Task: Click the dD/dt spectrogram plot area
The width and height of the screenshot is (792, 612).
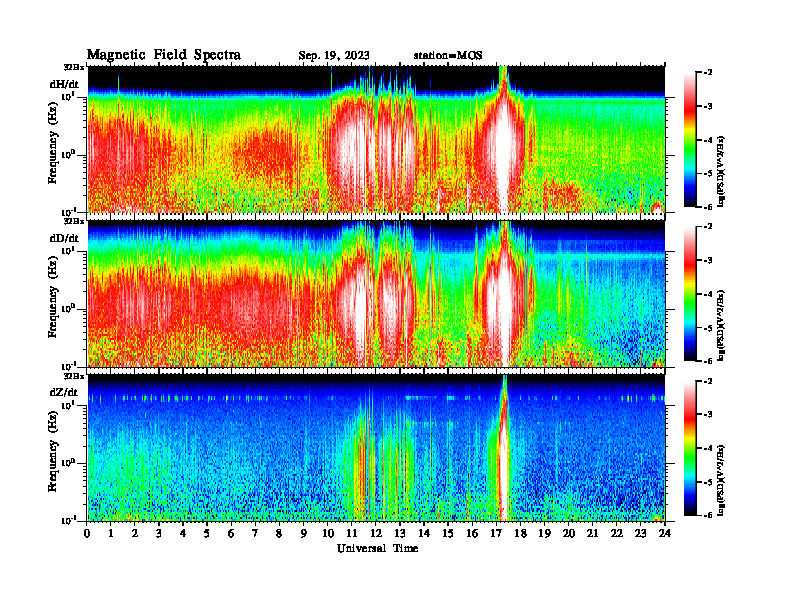Action: 376,293
